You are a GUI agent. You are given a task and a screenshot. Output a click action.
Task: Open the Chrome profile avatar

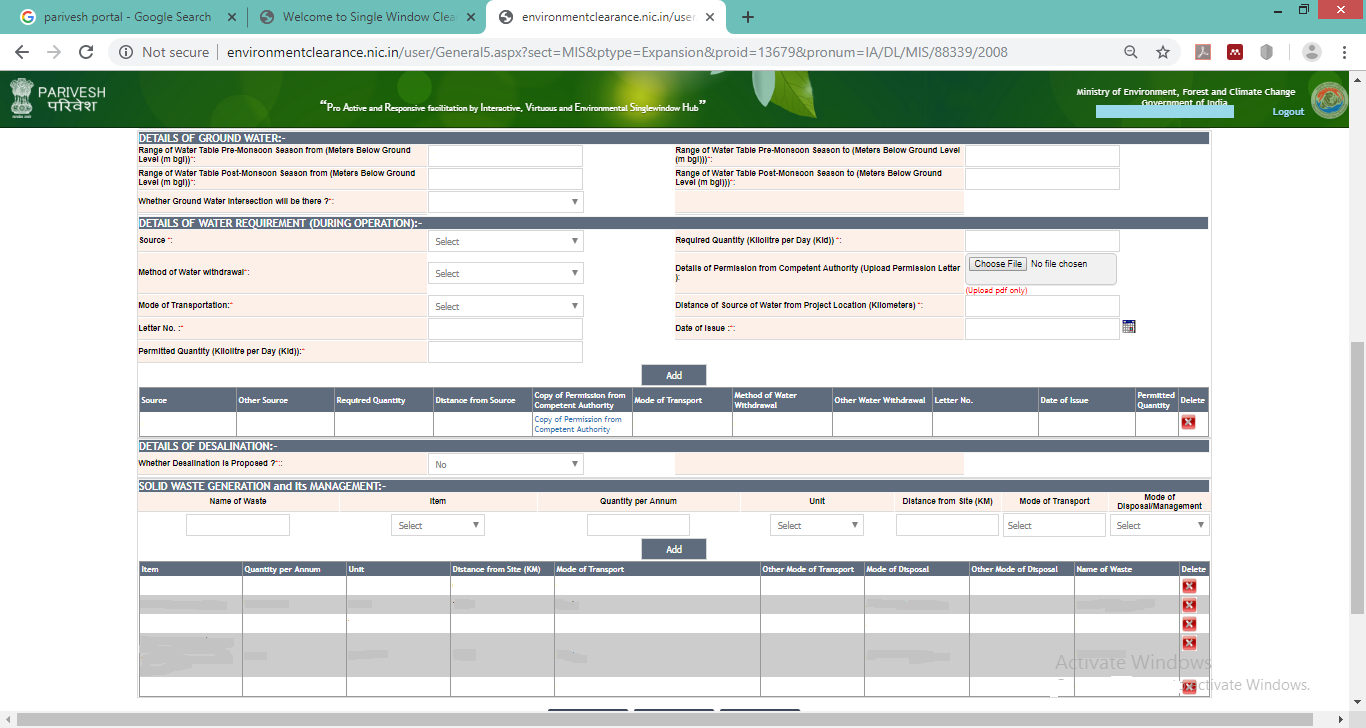pos(1312,52)
